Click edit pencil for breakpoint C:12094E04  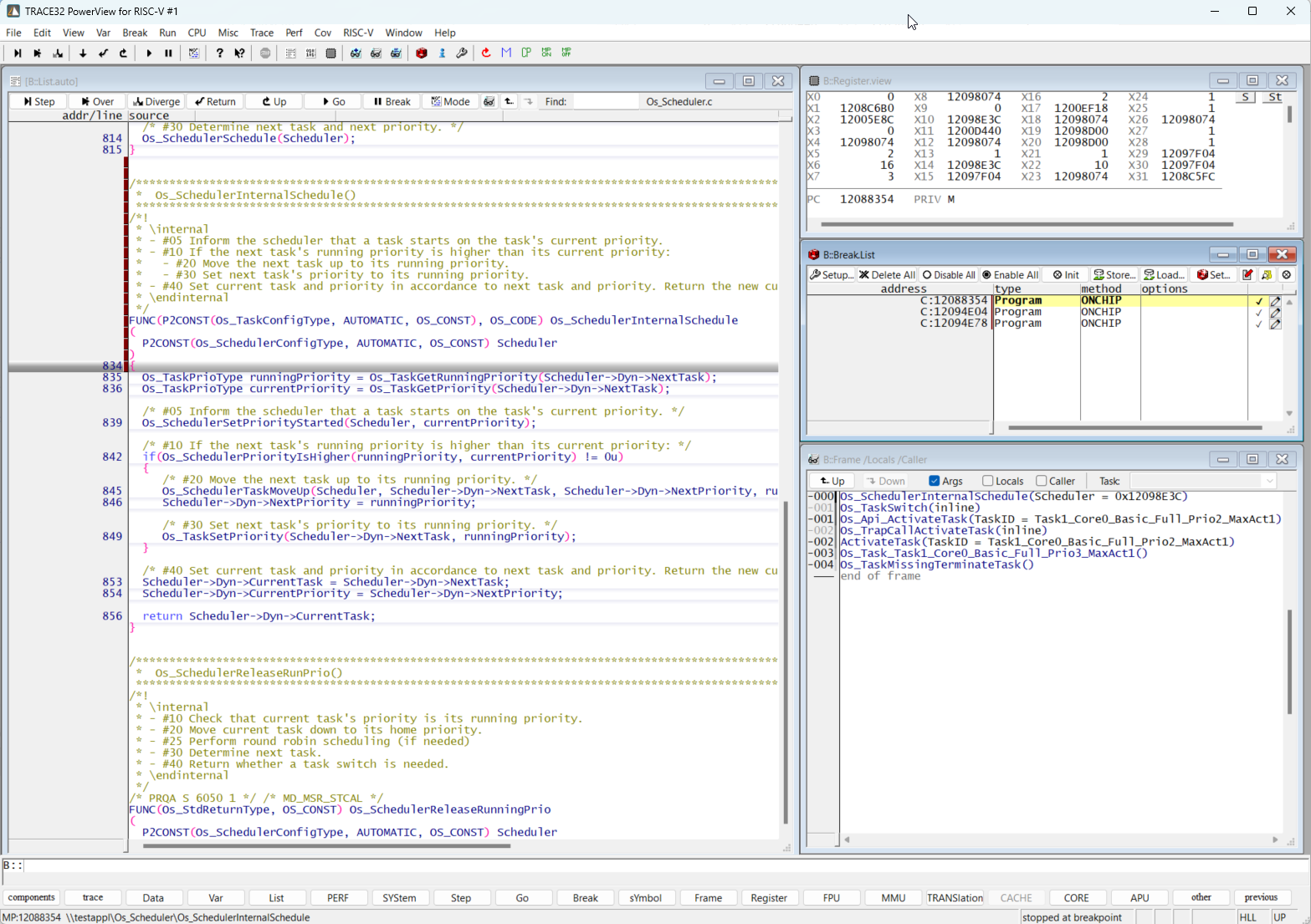(1275, 312)
